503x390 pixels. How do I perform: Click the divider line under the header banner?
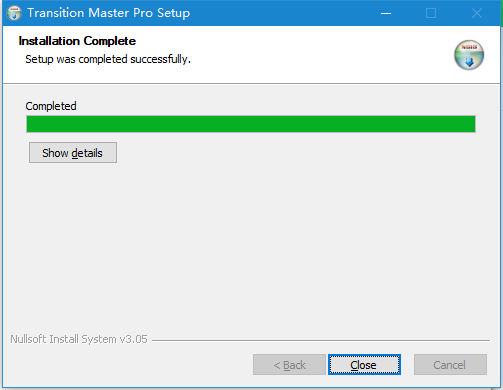click(x=251, y=83)
